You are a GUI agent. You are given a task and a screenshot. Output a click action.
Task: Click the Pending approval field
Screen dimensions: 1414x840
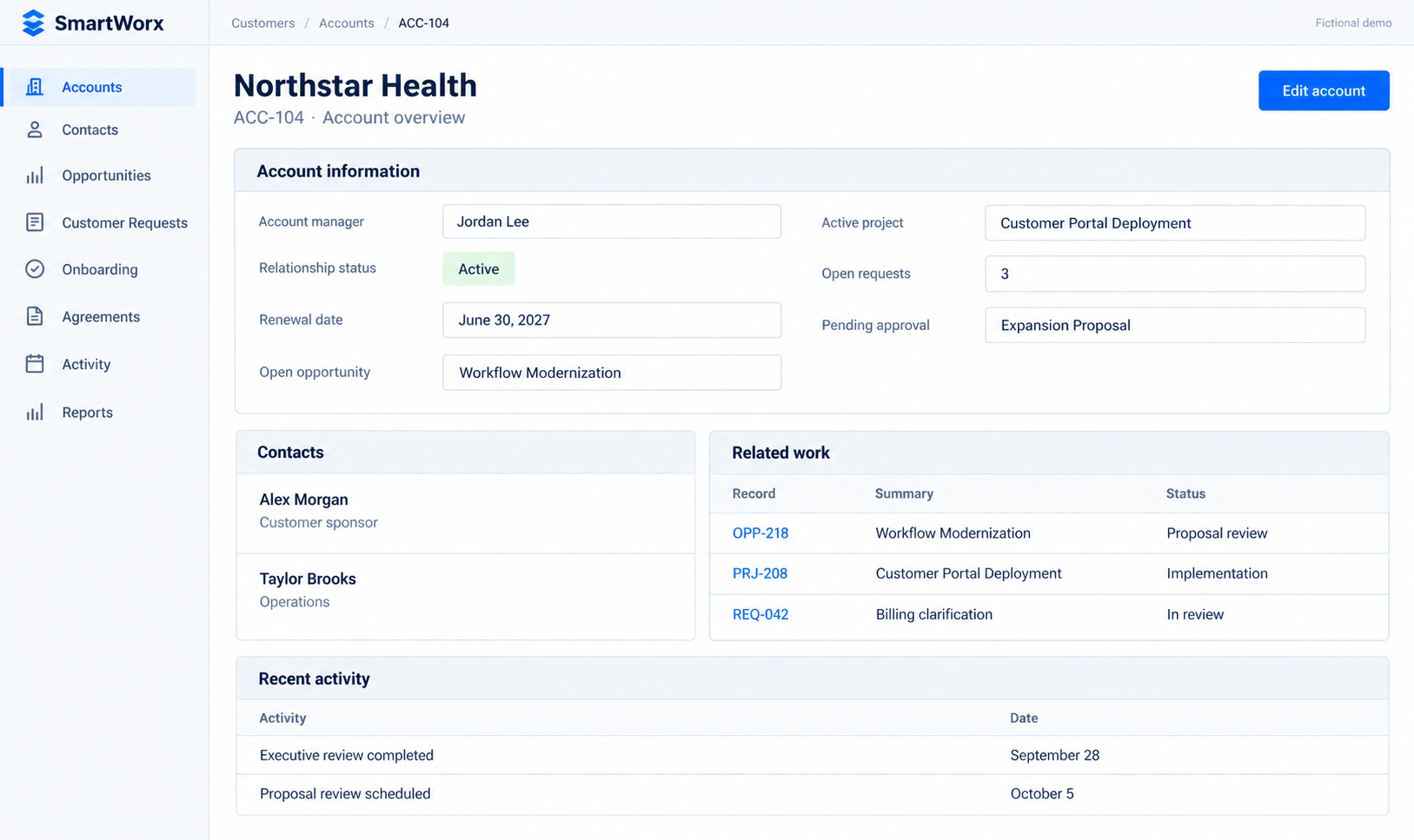pos(1175,325)
